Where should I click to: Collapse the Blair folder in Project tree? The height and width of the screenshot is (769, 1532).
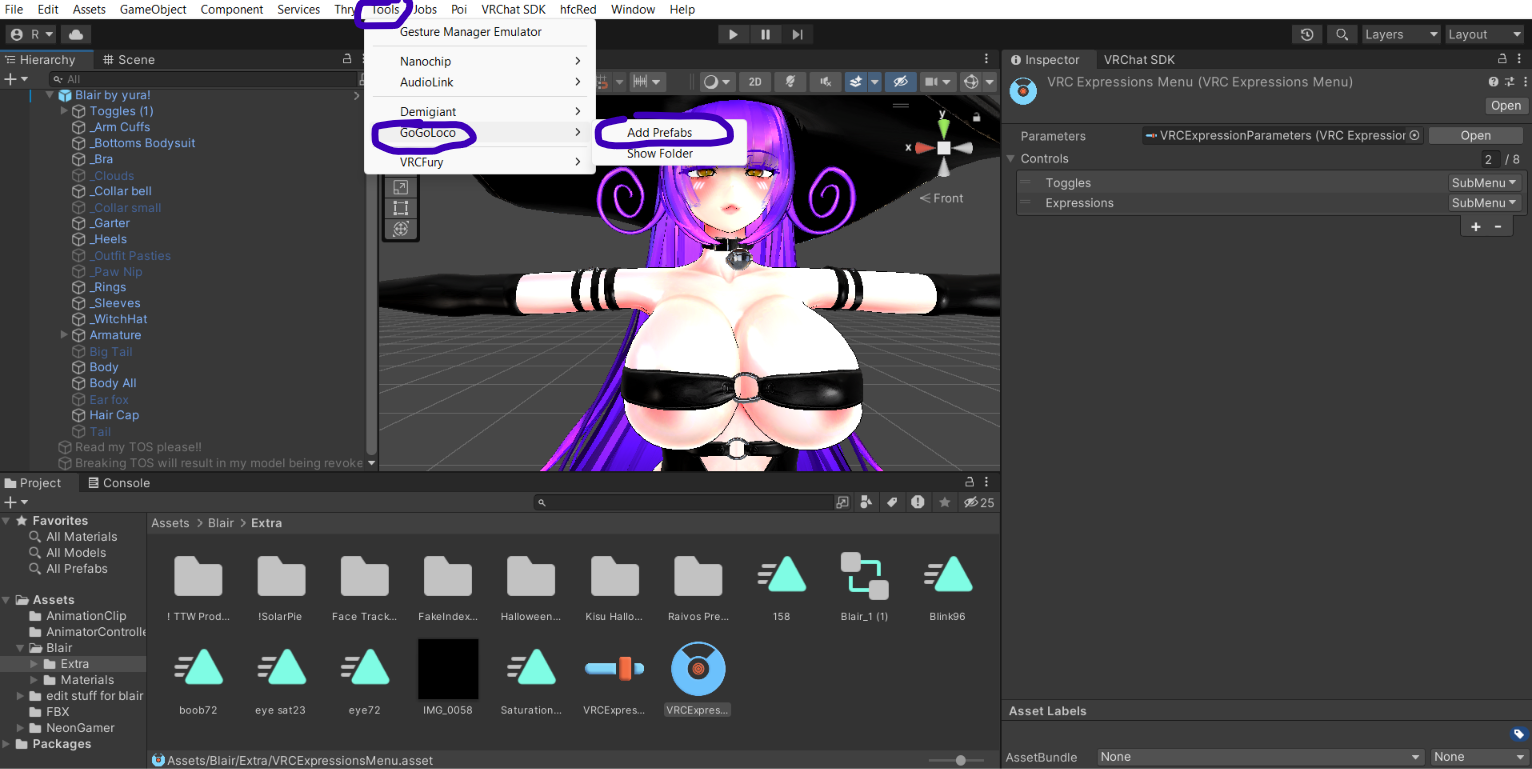point(20,648)
